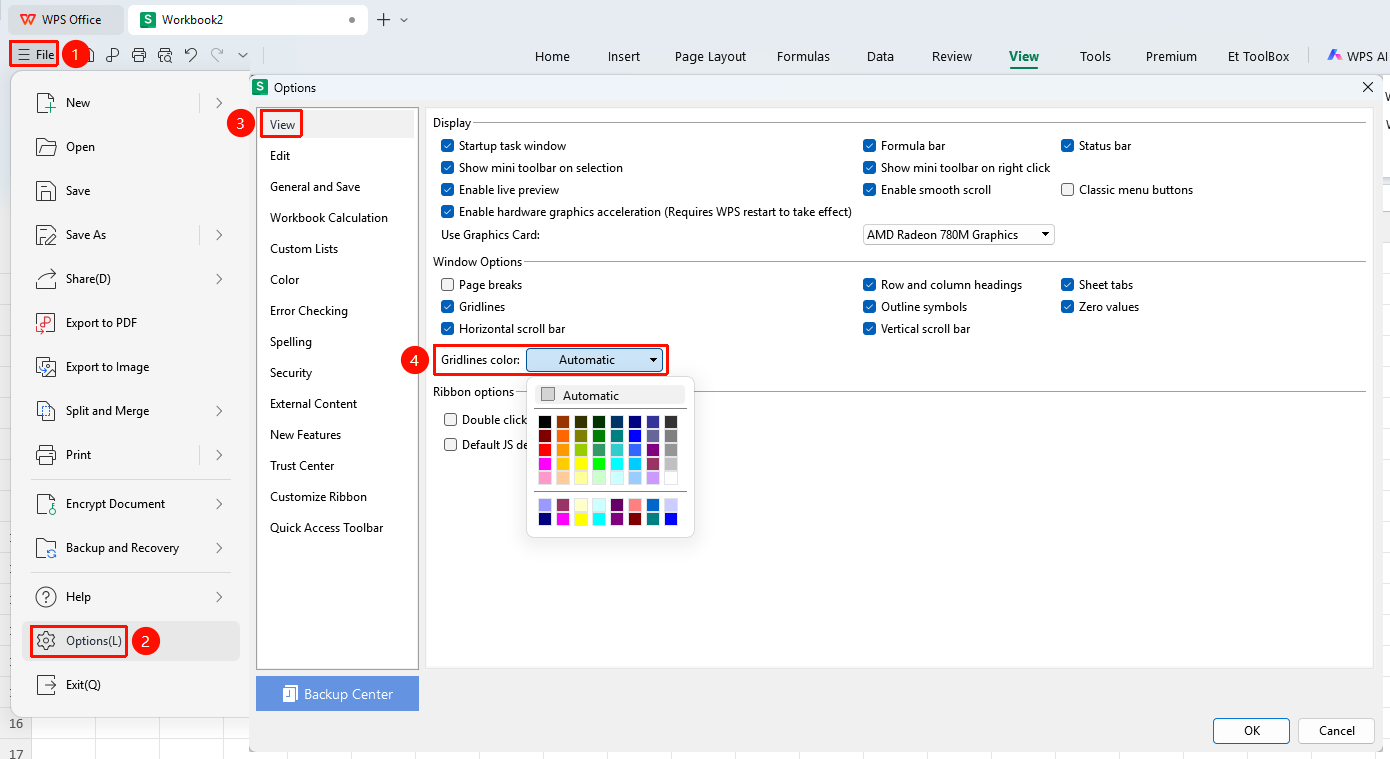Switch to the Page Layout ribbon tab

coord(710,56)
